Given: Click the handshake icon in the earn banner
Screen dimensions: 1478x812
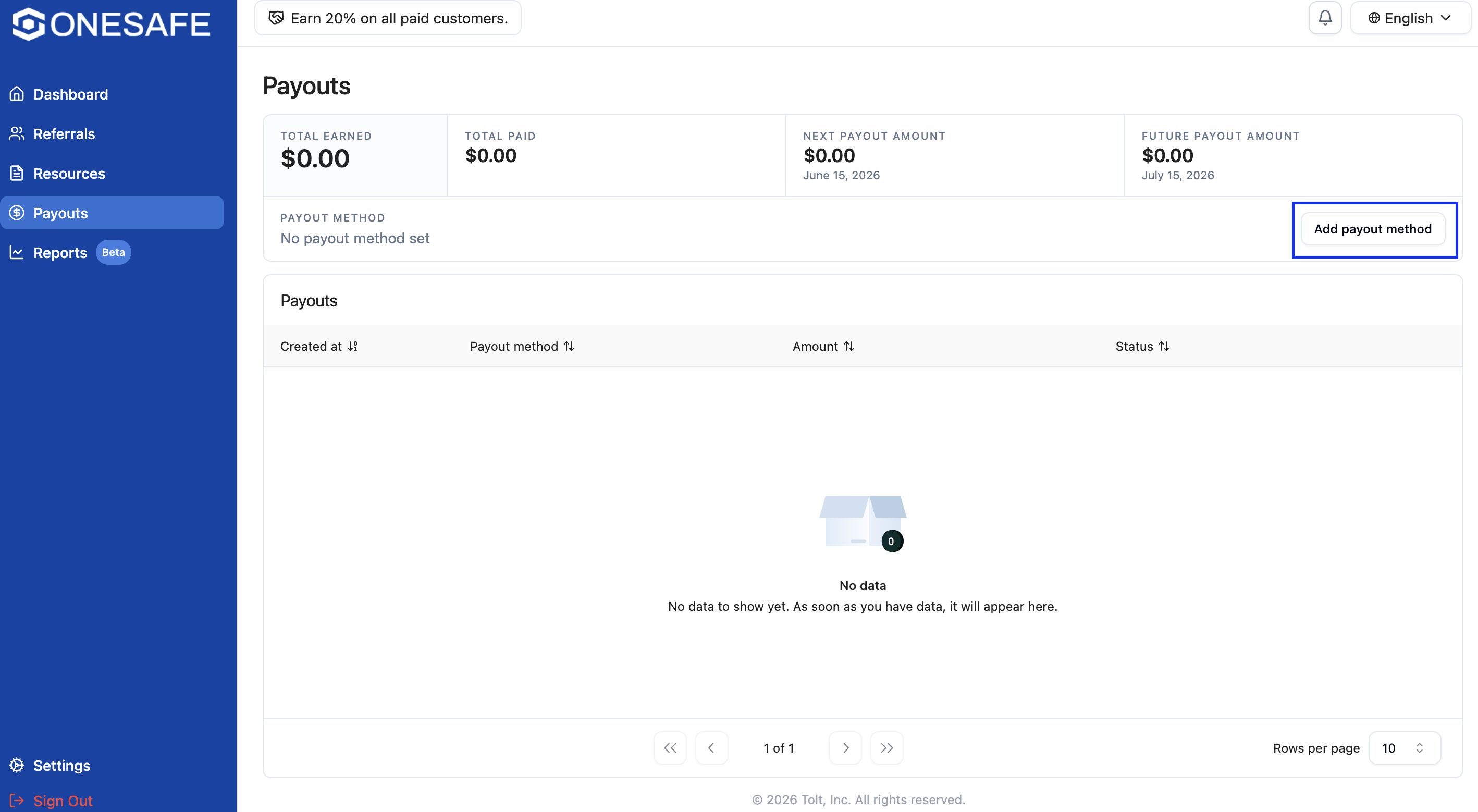Looking at the screenshot, I should coord(276,18).
